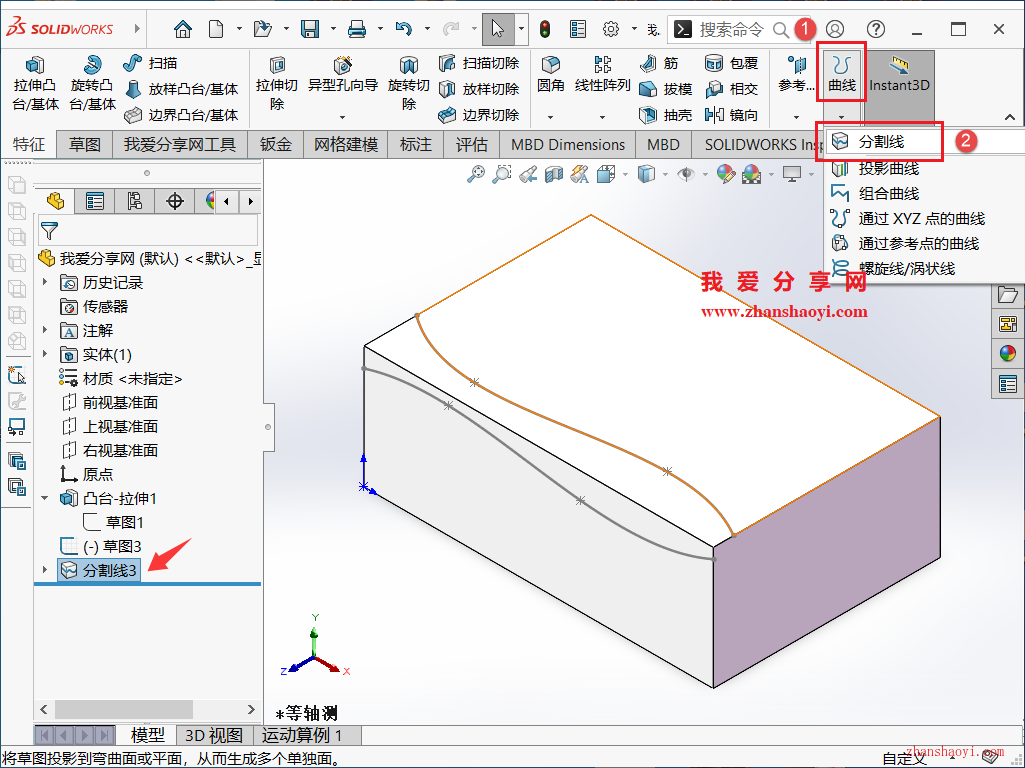Open the 3D 视图 bottom tab
1025x768 pixels.
214,735
